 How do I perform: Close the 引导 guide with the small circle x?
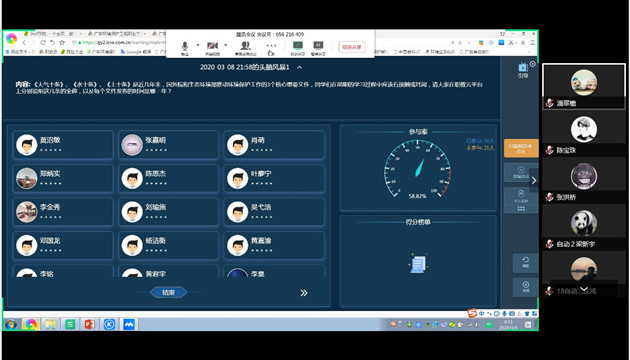click(x=533, y=64)
